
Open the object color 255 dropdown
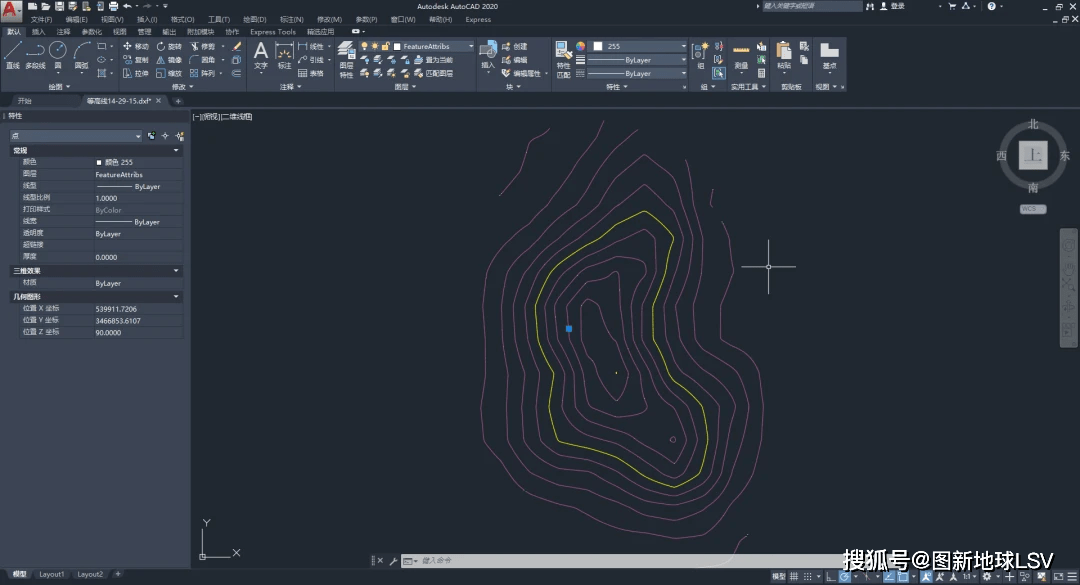tap(639, 46)
